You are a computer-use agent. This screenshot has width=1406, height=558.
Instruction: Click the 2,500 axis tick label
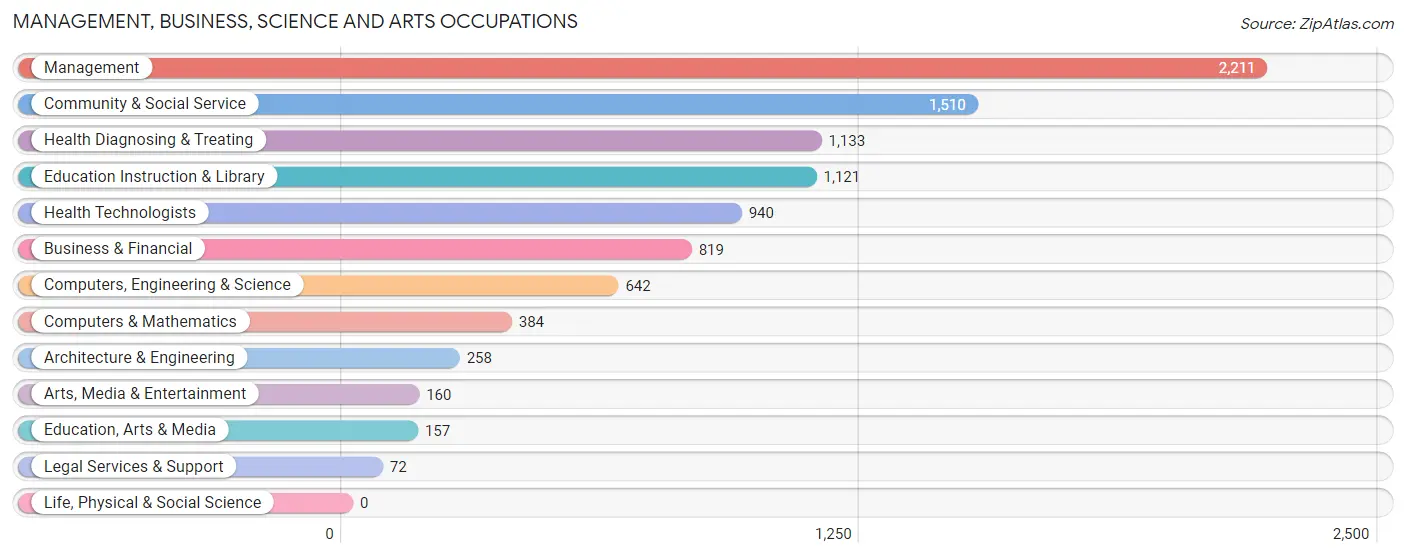tap(1350, 534)
